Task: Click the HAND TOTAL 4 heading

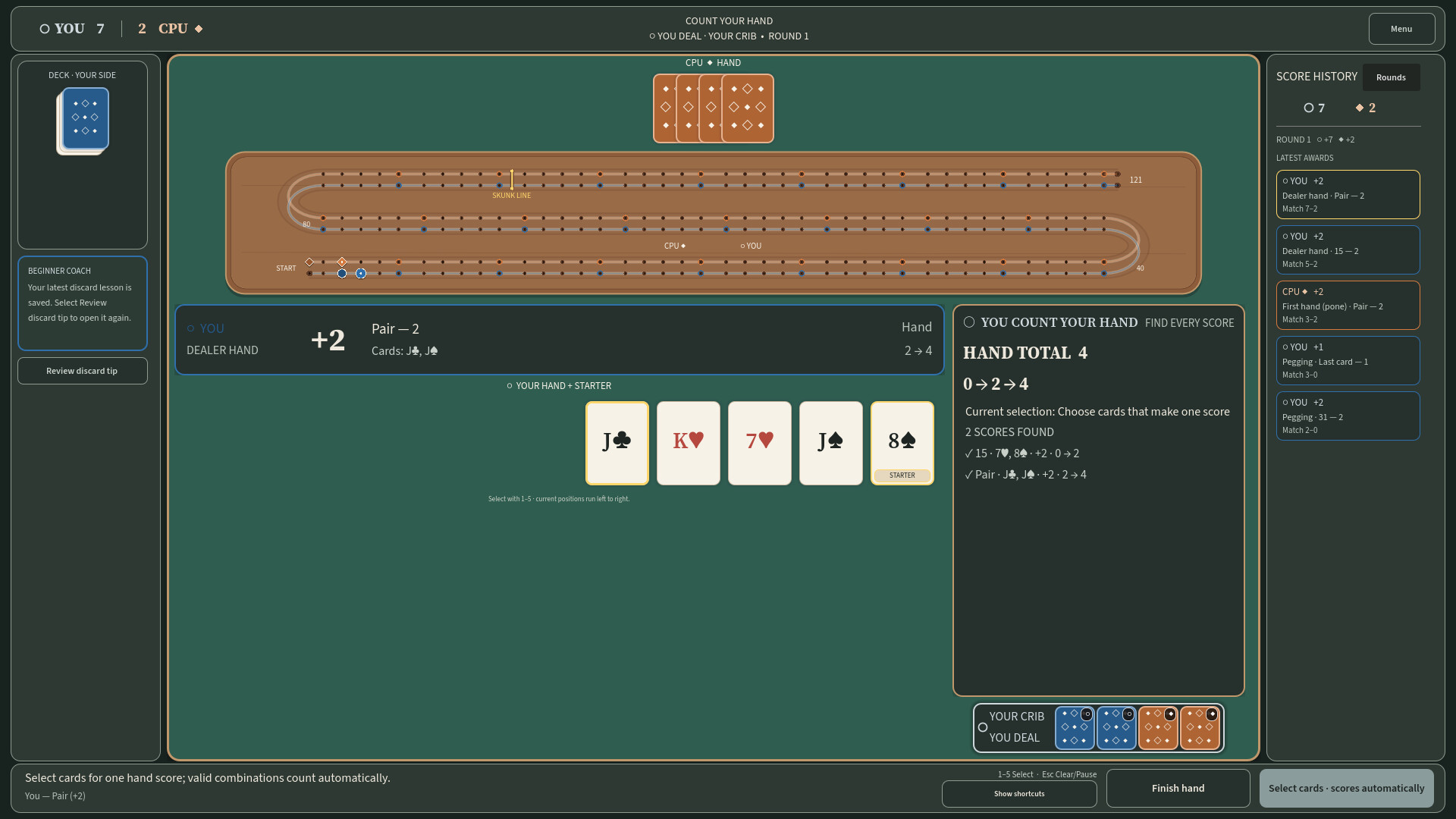Action: point(1025,353)
